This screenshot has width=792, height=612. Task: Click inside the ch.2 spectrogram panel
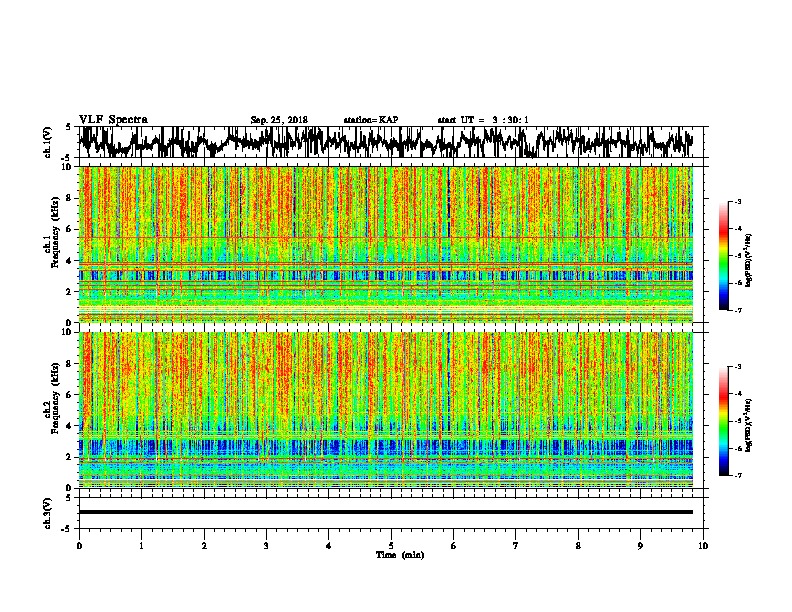385,410
